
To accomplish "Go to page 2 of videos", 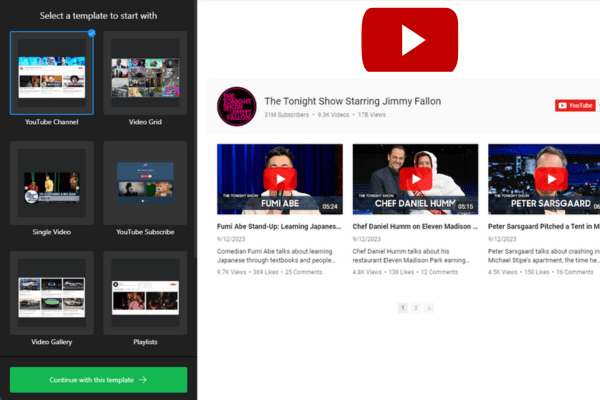I will pyautogui.click(x=416, y=308).
